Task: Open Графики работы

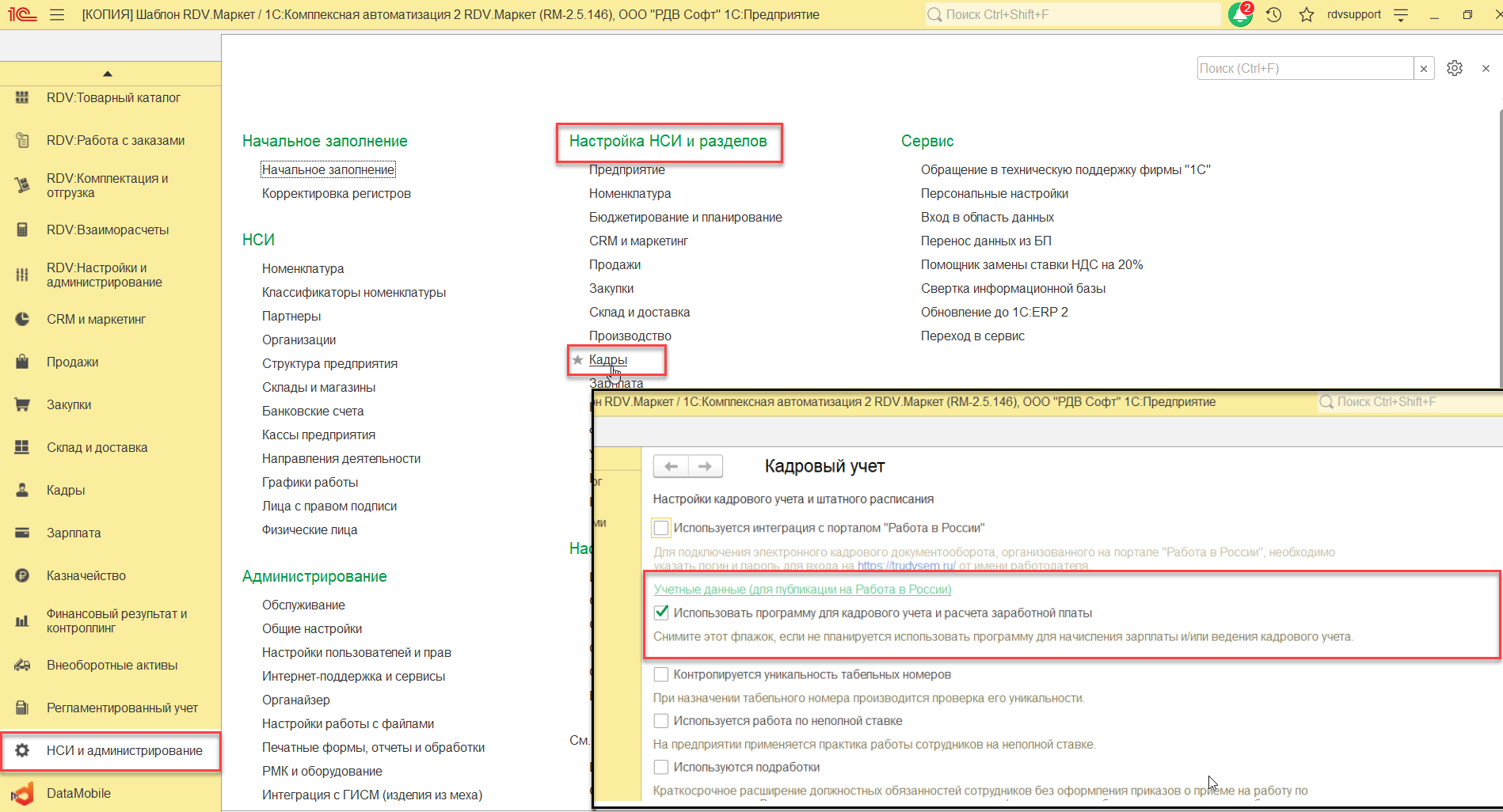Action: point(310,482)
